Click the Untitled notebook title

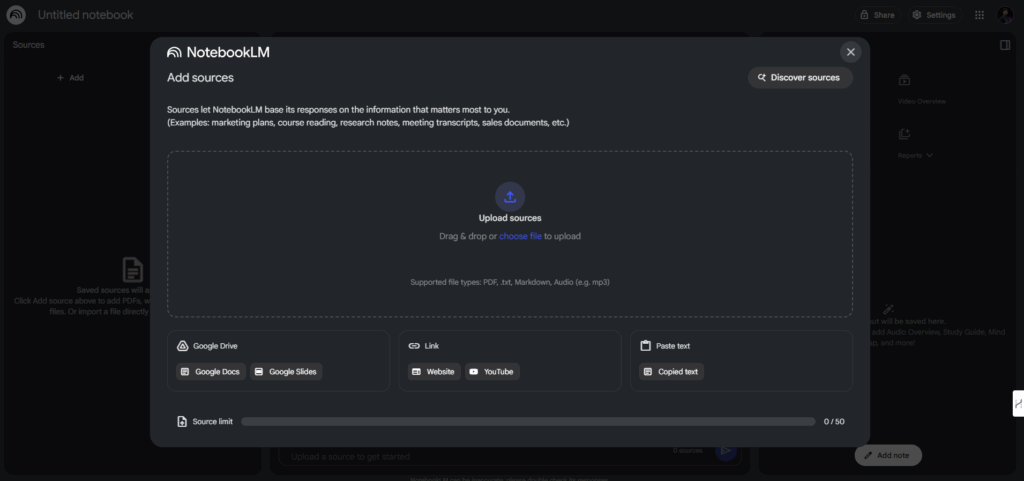[86, 14]
